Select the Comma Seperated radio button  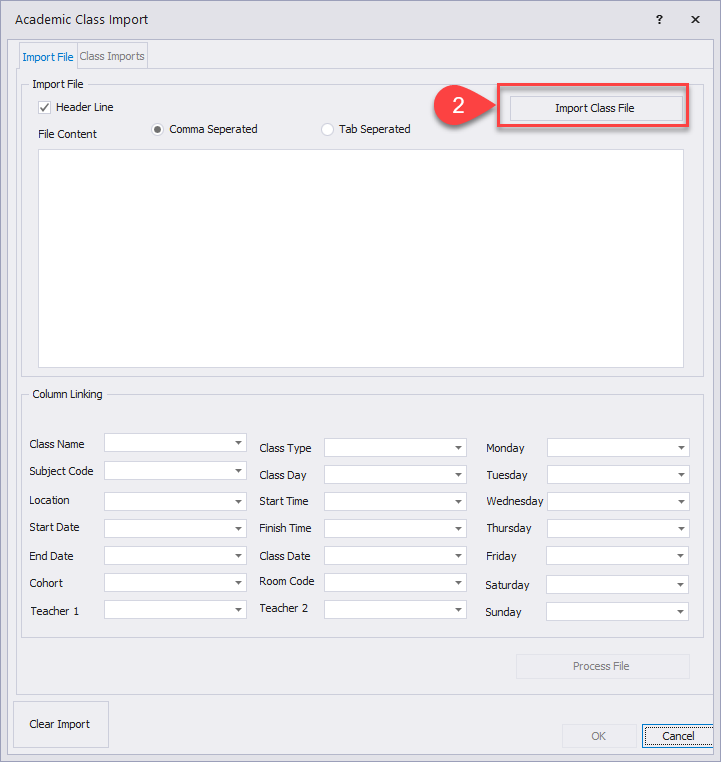[158, 130]
